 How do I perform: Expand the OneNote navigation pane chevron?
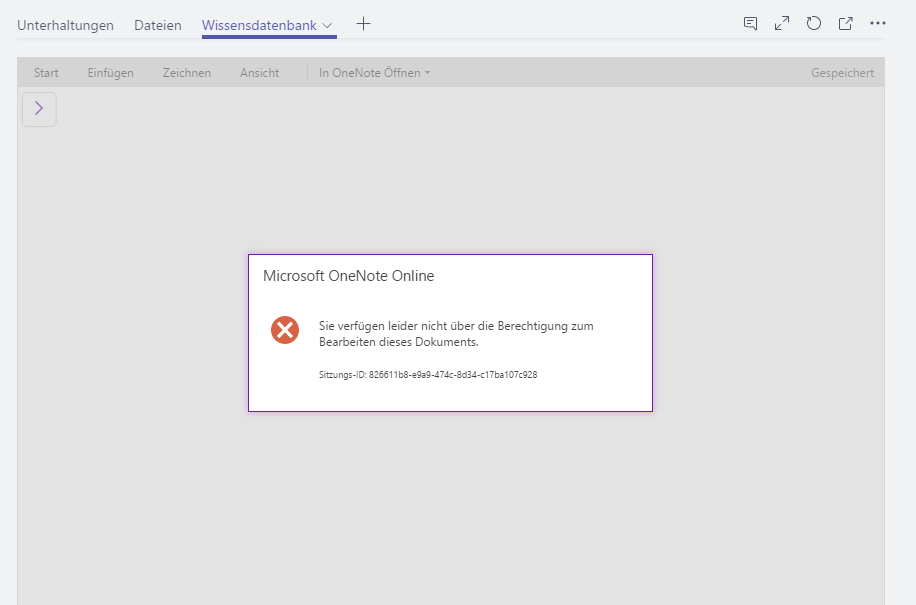39,109
